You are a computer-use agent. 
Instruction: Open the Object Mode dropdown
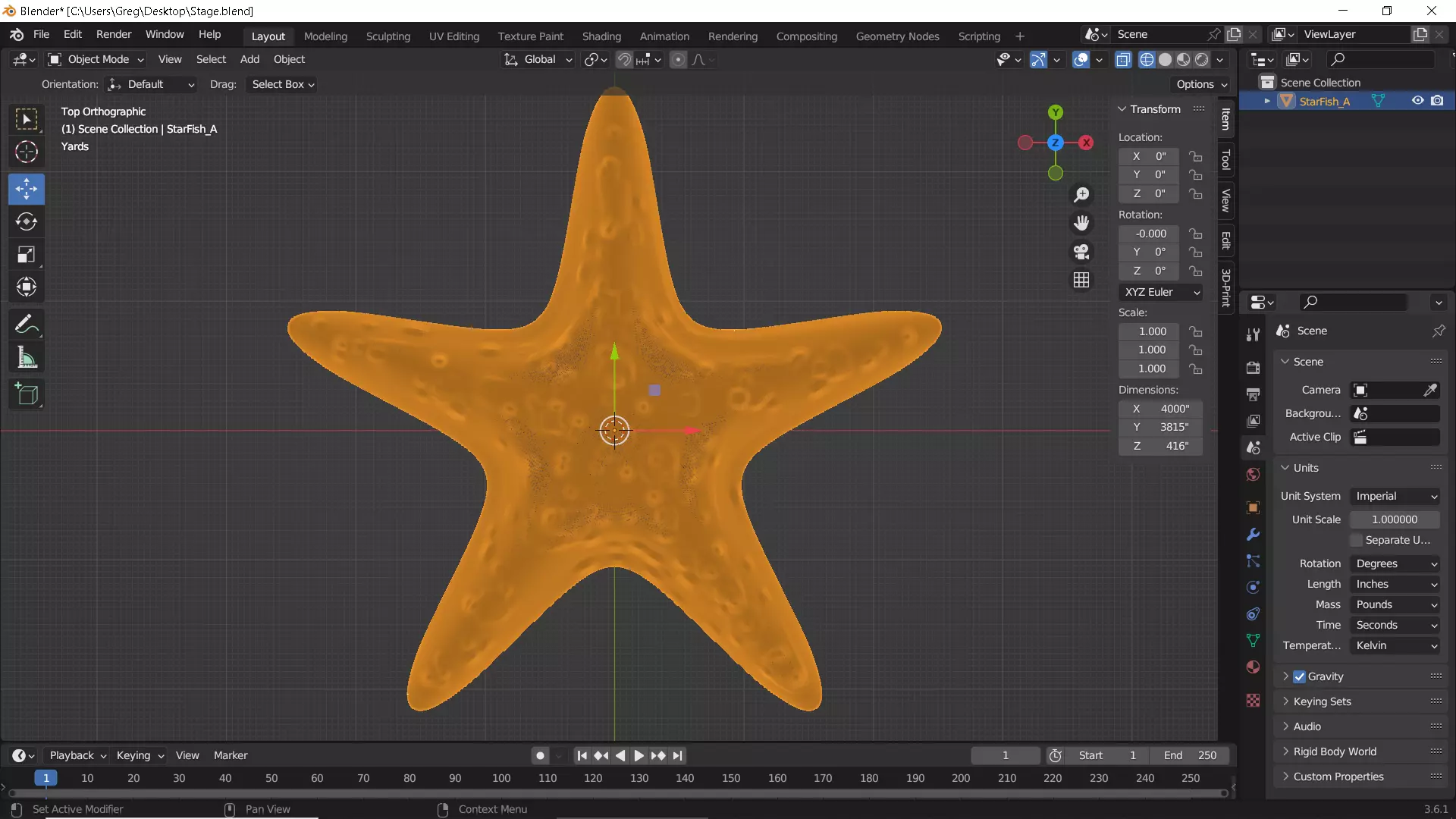[96, 59]
